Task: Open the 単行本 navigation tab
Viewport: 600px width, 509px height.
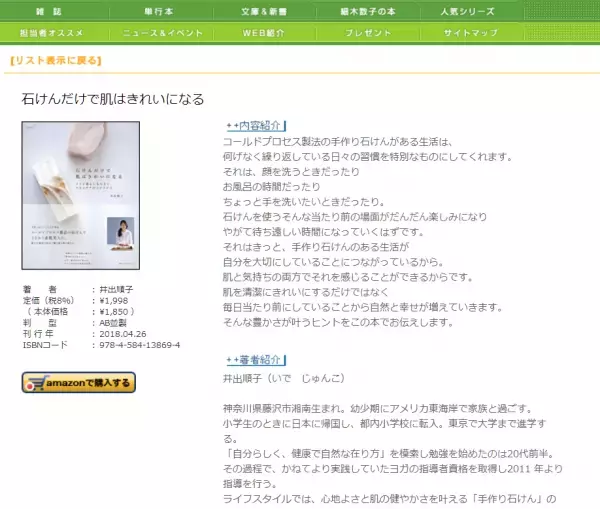Action: pos(159,11)
